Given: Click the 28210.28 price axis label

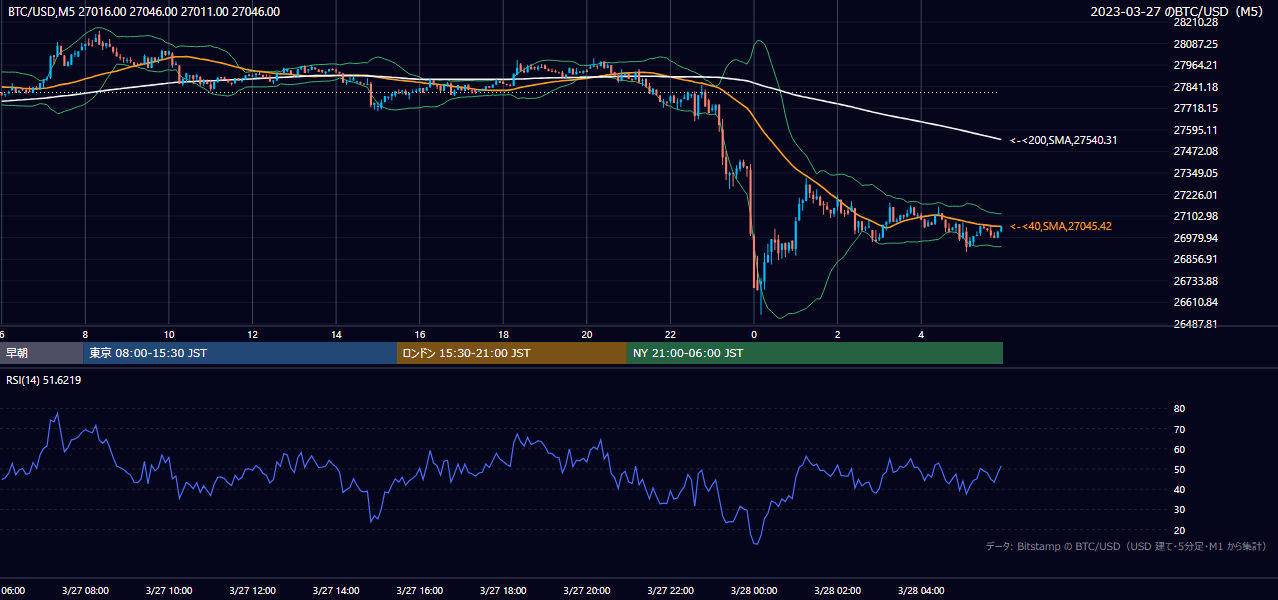Looking at the screenshot, I should (x=1196, y=22).
